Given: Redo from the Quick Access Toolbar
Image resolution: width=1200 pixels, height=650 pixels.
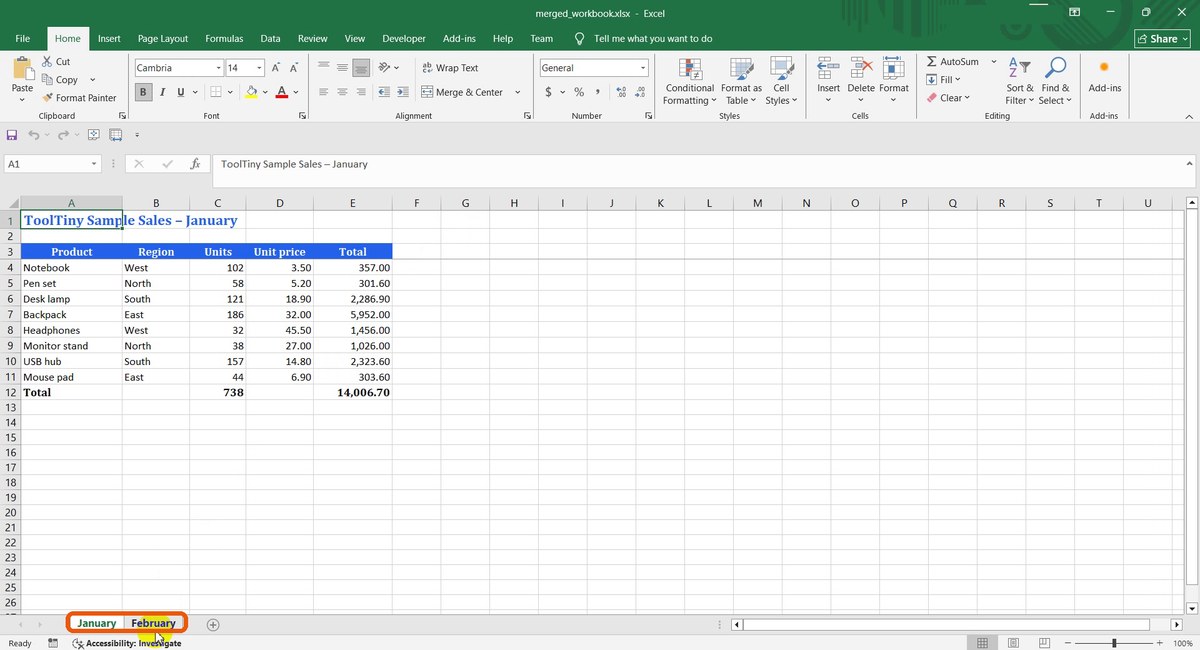Looking at the screenshot, I should click(x=63, y=135).
